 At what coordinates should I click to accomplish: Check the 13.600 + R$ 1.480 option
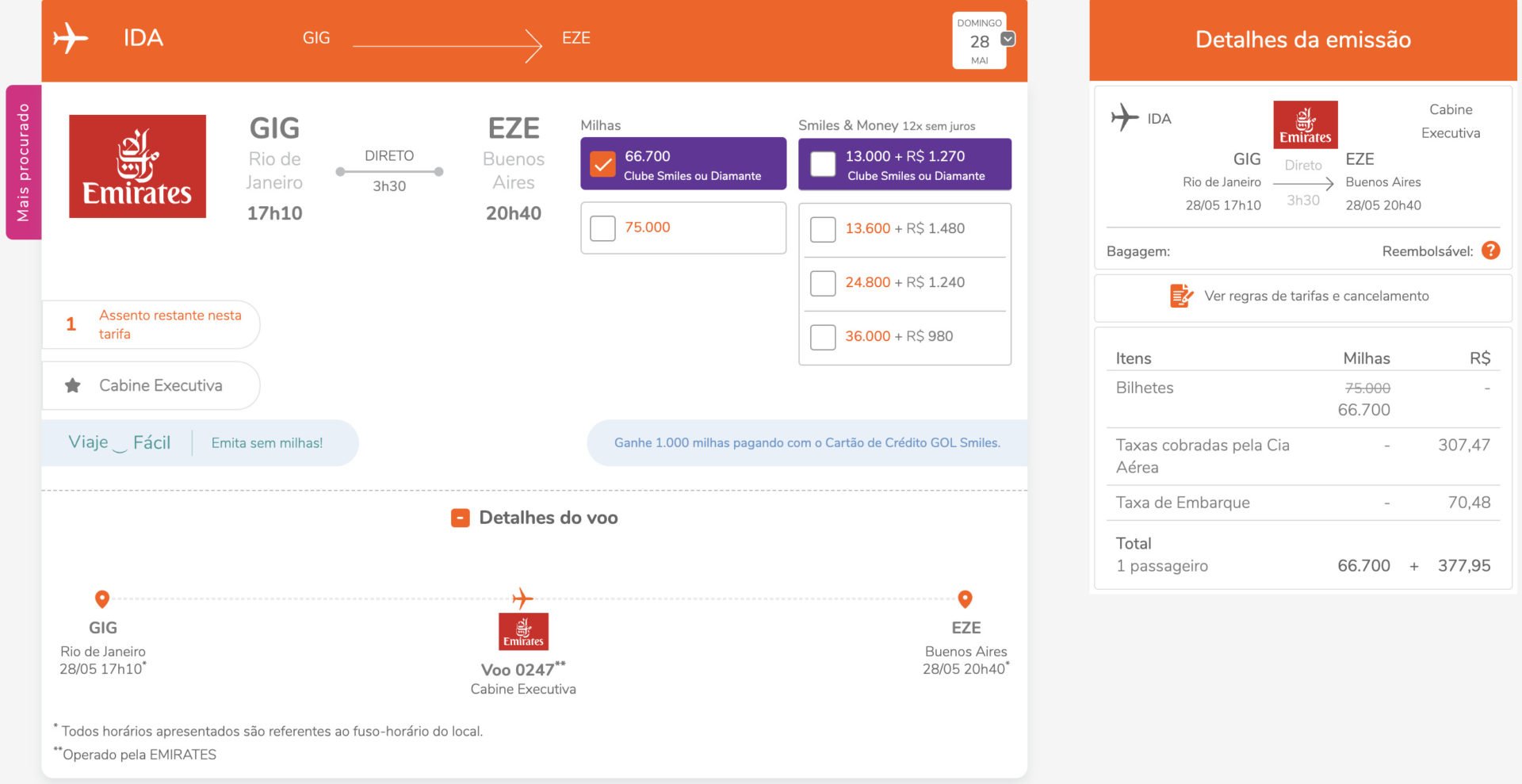[823, 229]
